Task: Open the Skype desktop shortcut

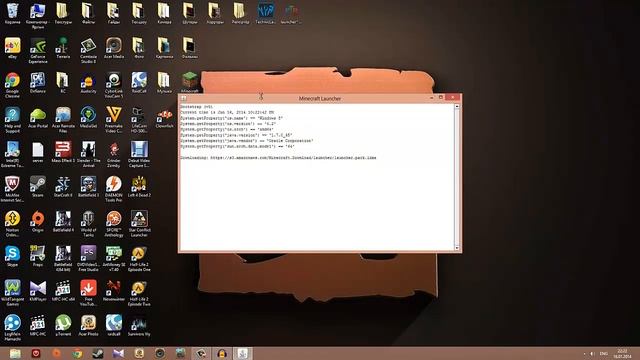Action: [x=13, y=256]
